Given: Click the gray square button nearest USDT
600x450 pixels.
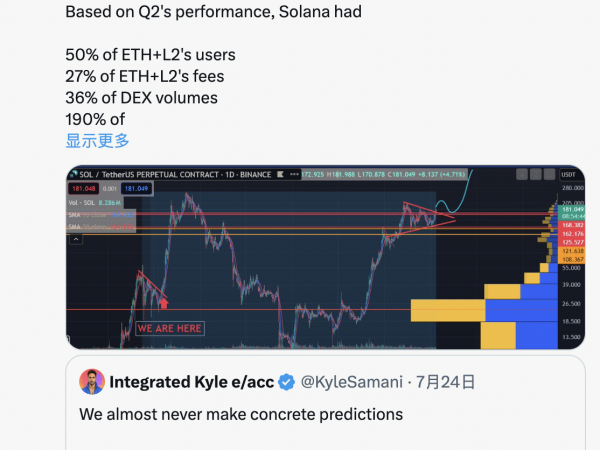Looking at the screenshot, I should tap(549, 174).
